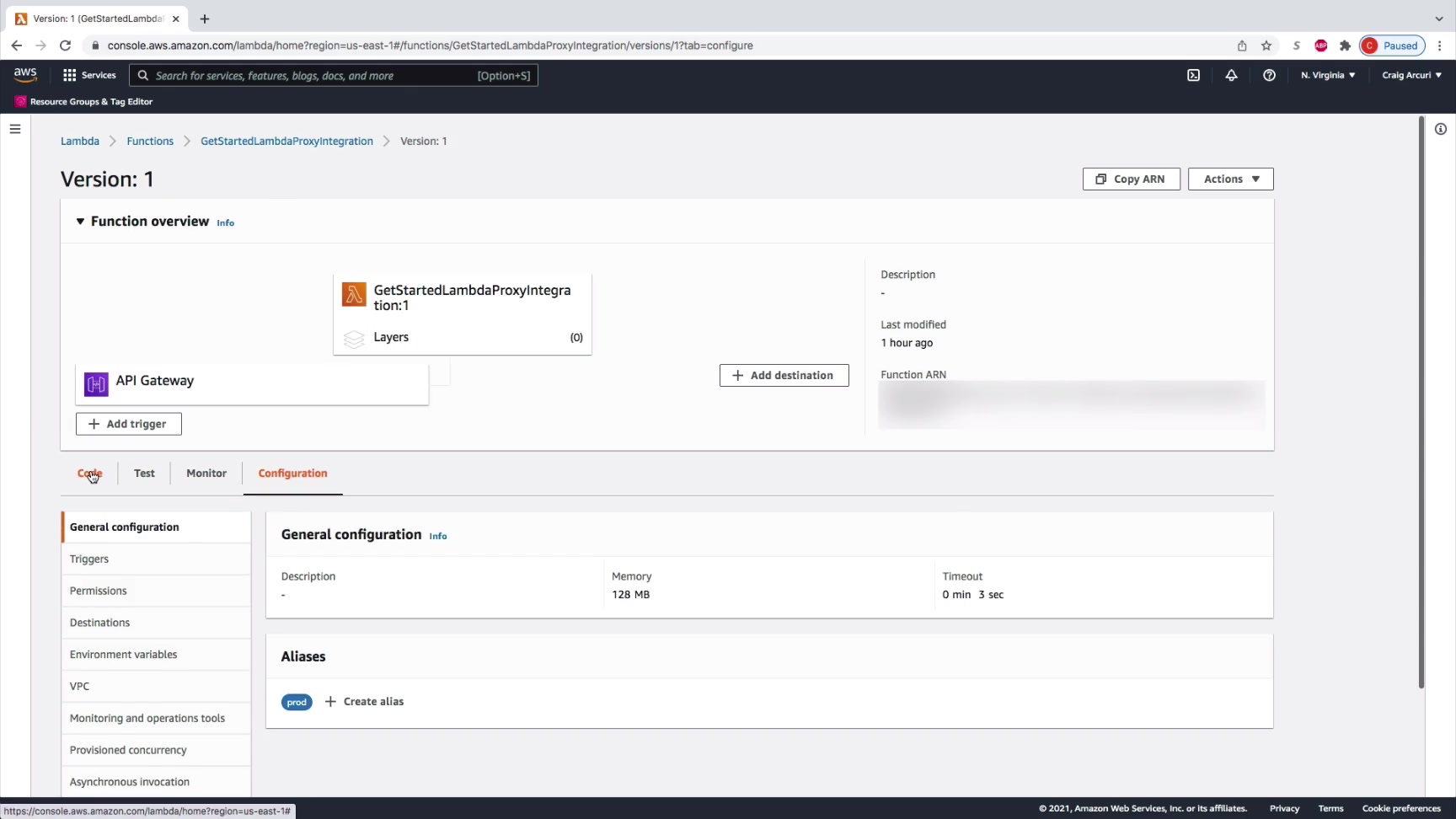Select General configuration in the side menu
Screen dimensions: 1456x819
[157, 527]
